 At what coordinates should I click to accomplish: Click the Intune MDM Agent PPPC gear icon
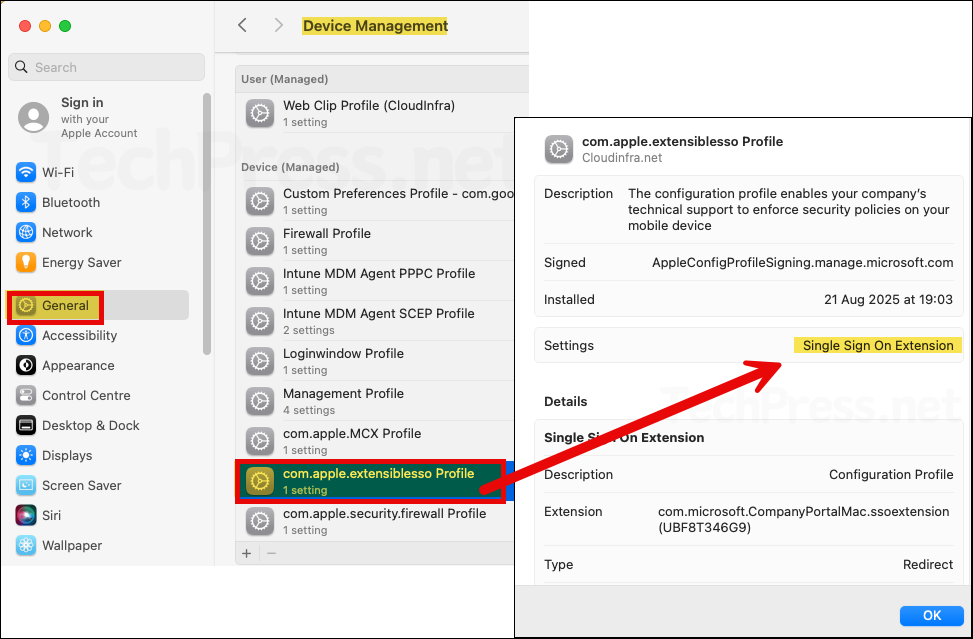tap(260, 281)
